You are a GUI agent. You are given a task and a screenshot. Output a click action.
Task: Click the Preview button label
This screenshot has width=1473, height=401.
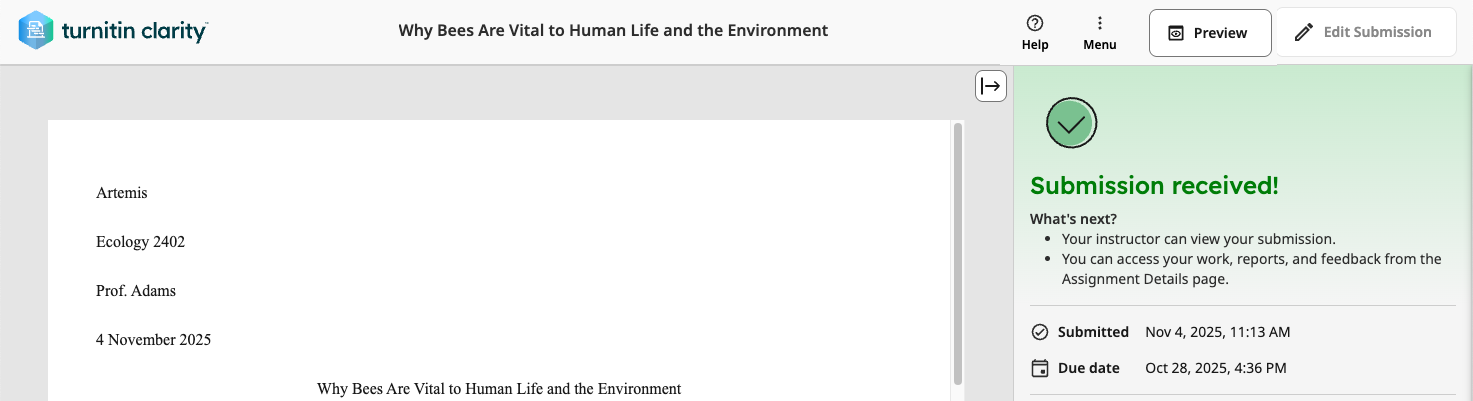point(1220,33)
